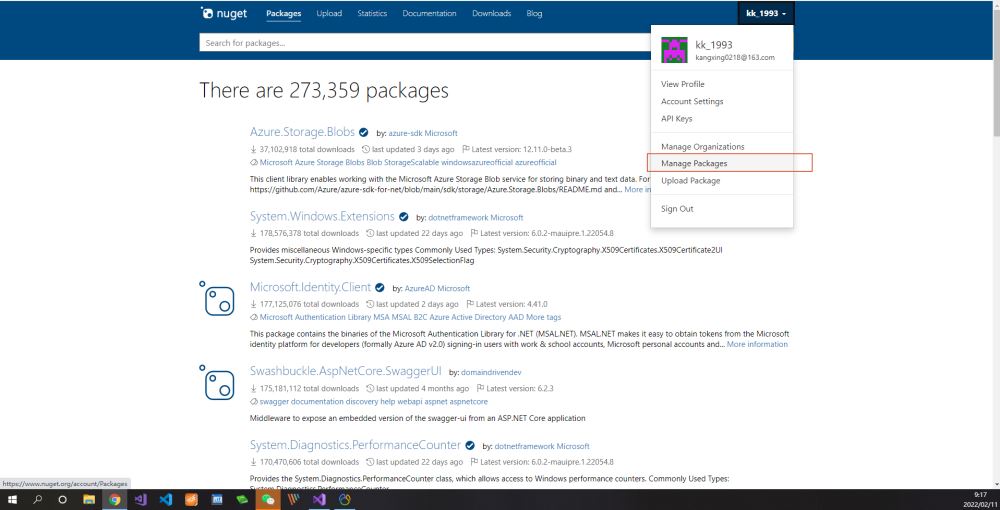Click the download icon beside 37,102,918 total downloads

[x=253, y=149]
